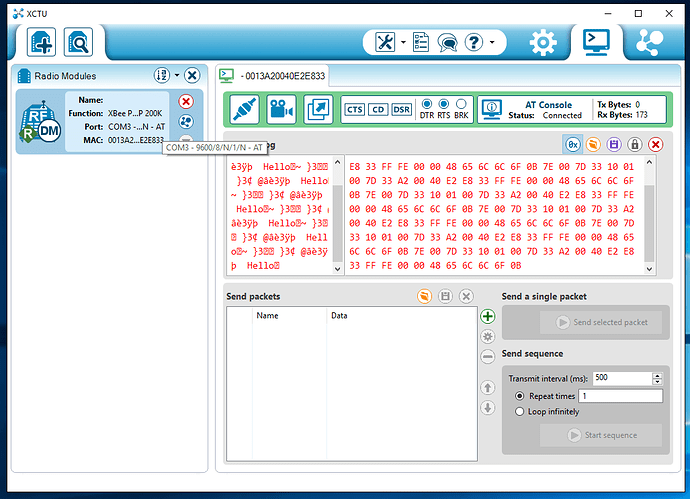This screenshot has height=499, width=690.
Task: Click the DSR line indicator
Action: (x=401, y=110)
